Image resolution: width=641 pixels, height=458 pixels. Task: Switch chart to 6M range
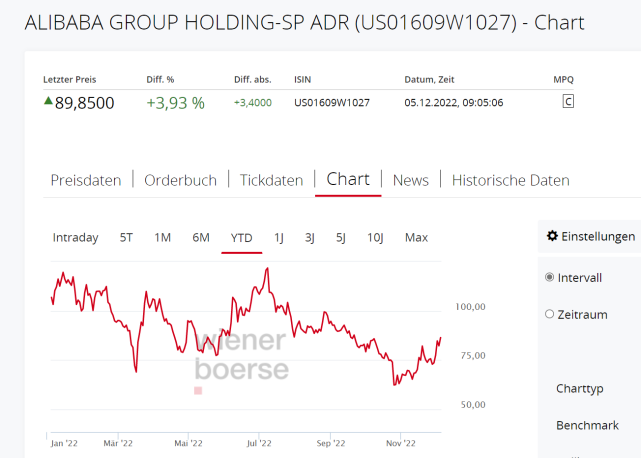click(x=201, y=237)
